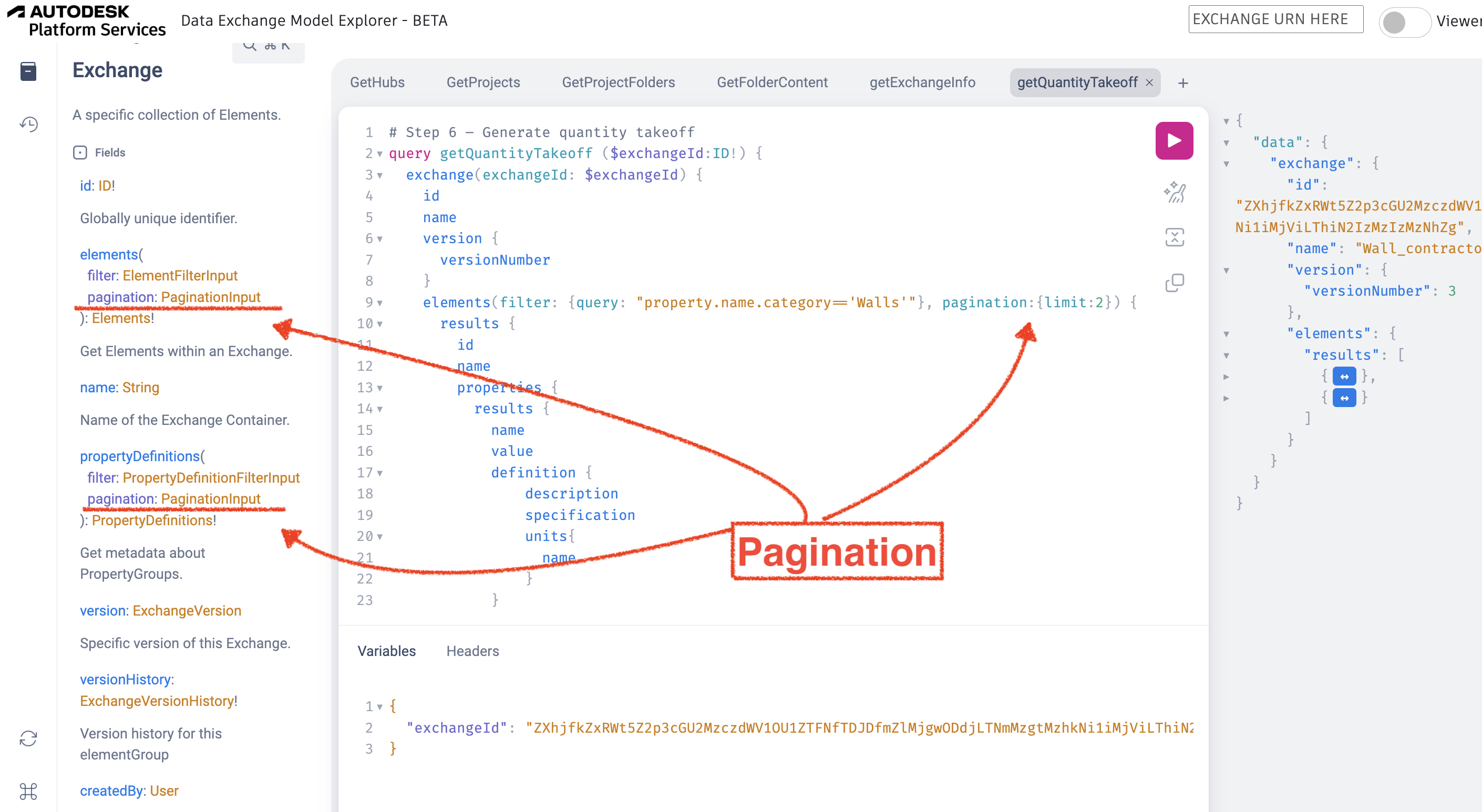Open the version field documentation

point(103,611)
